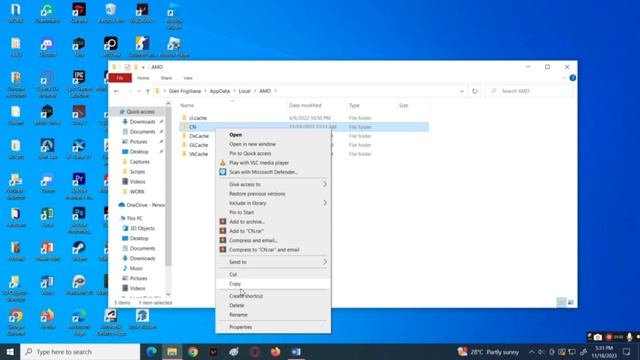Viewport: 640px width, 360px height.
Task: Open Microsoft Edge from the taskbar
Action: [x=151, y=351]
